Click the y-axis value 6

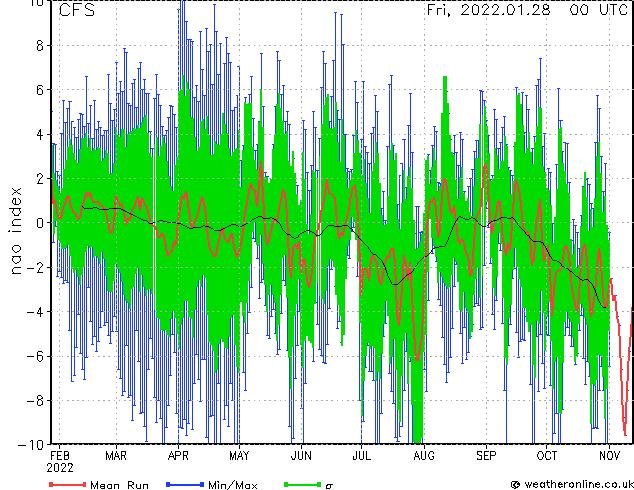click(x=40, y=90)
